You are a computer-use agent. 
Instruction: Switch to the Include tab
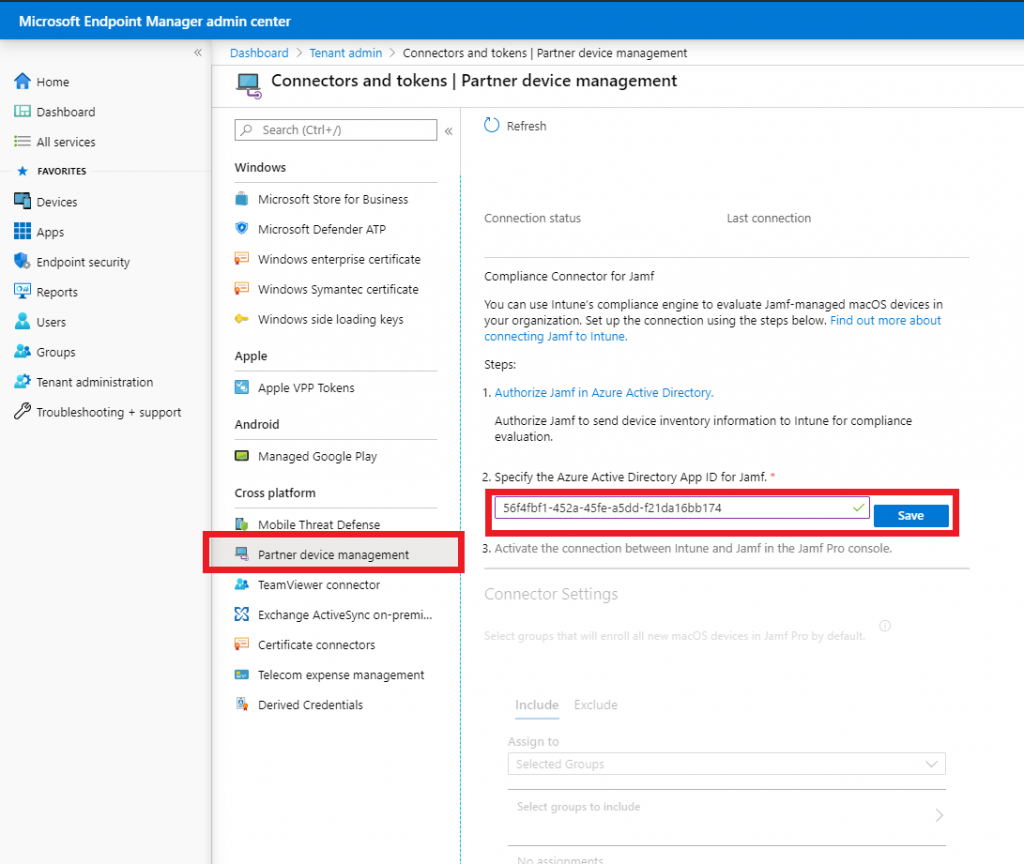(536, 705)
